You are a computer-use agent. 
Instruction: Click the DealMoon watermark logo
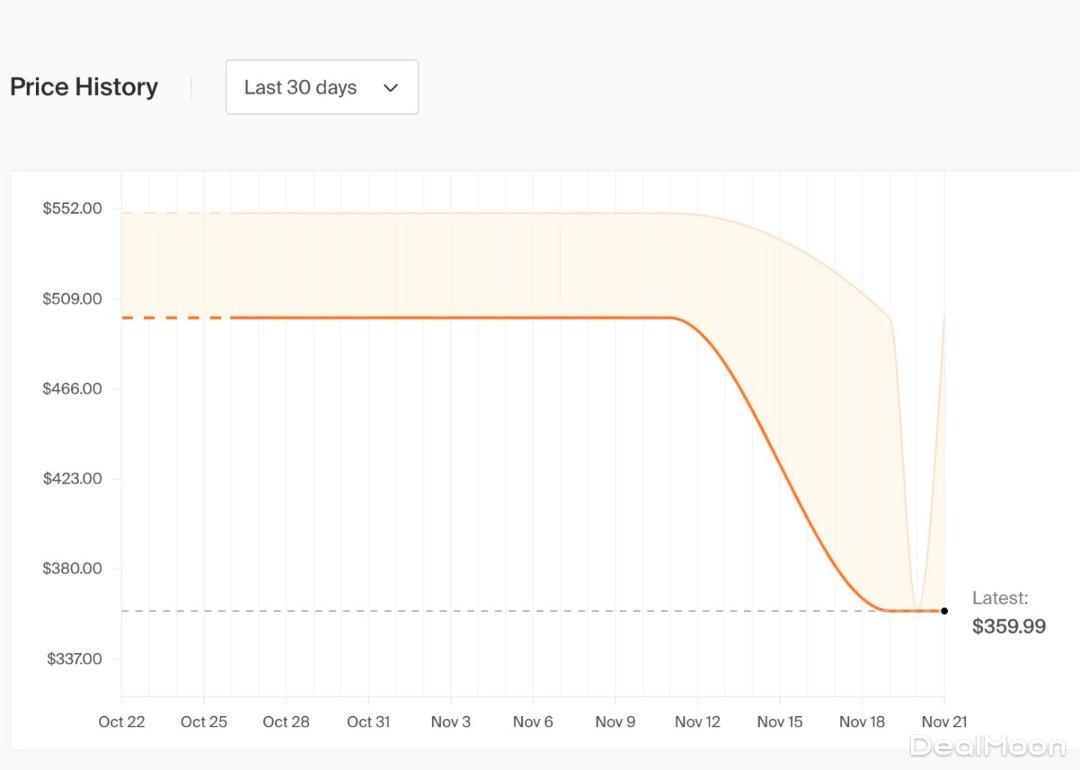[x=986, y=745]
